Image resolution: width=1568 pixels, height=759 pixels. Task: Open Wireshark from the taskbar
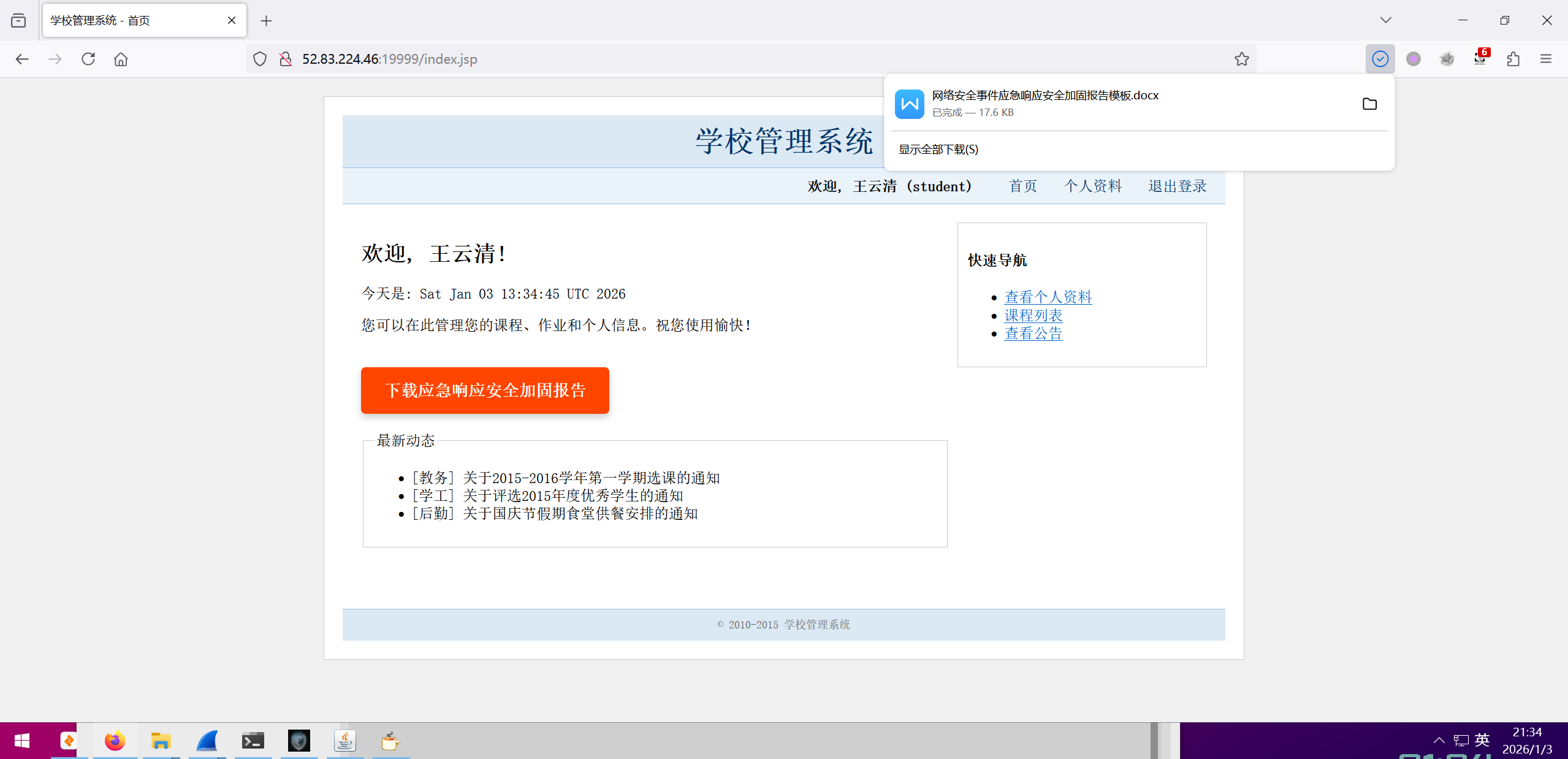(208, 741)
